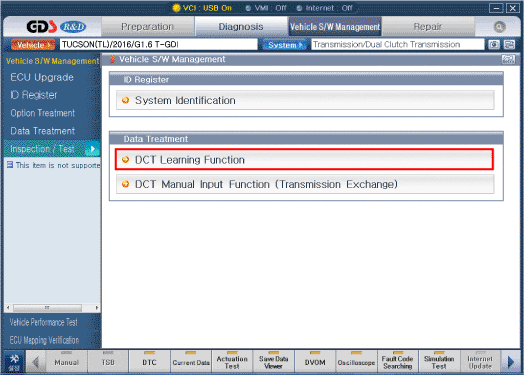Click the vehicle model field TUCSON(TL)
Image resolution: width=524 pixels, height=375 pixels.
[x=159, y=44]
